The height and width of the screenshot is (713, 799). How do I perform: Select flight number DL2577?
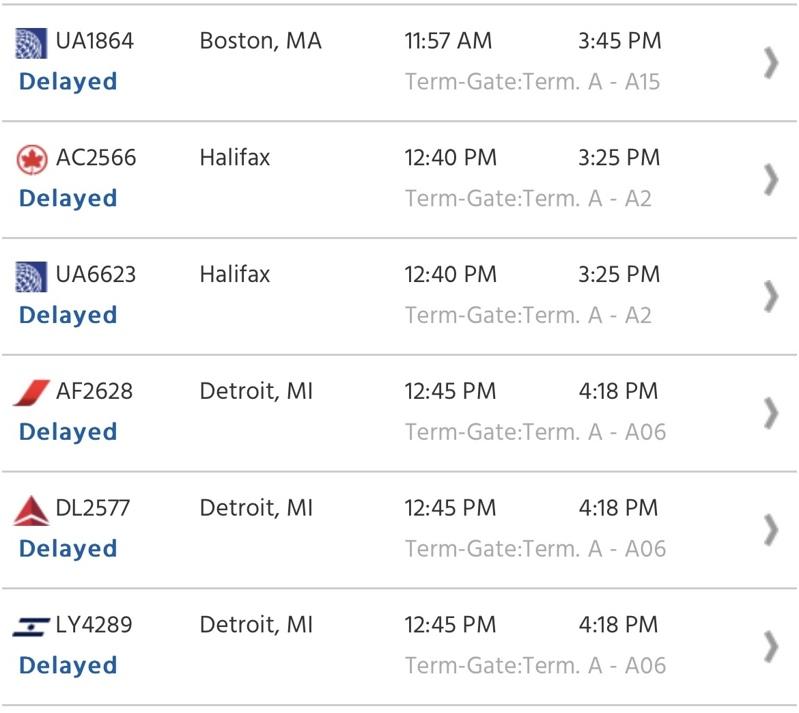pyautogui.click(x=93, y=508)
